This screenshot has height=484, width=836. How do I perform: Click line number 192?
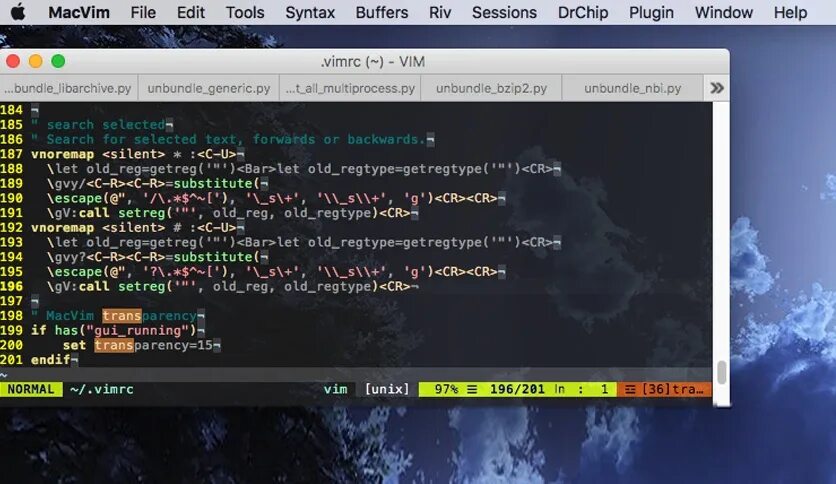12,228
